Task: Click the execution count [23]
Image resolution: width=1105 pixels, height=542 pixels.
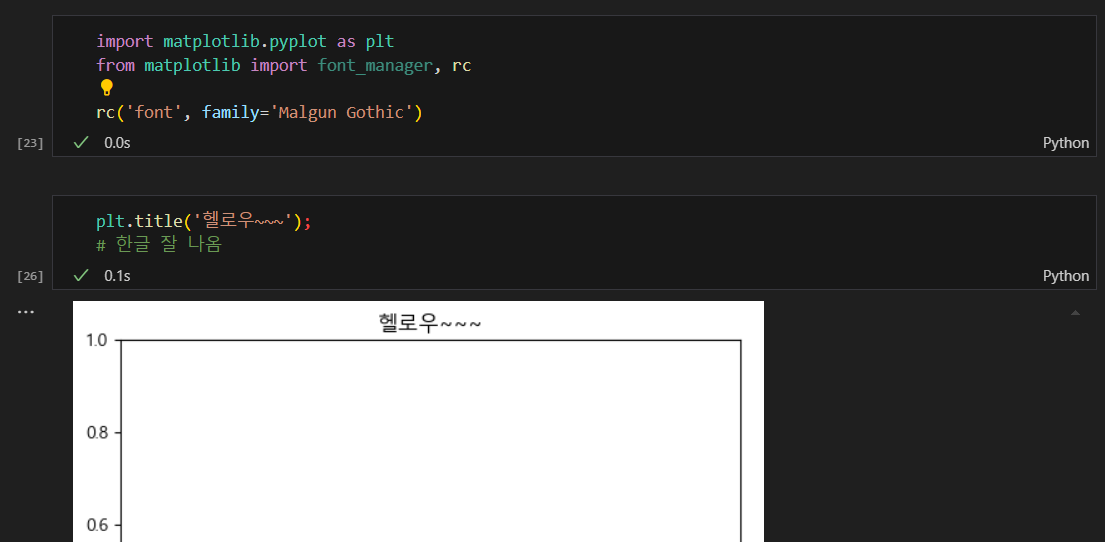Action: pos(30,144)
